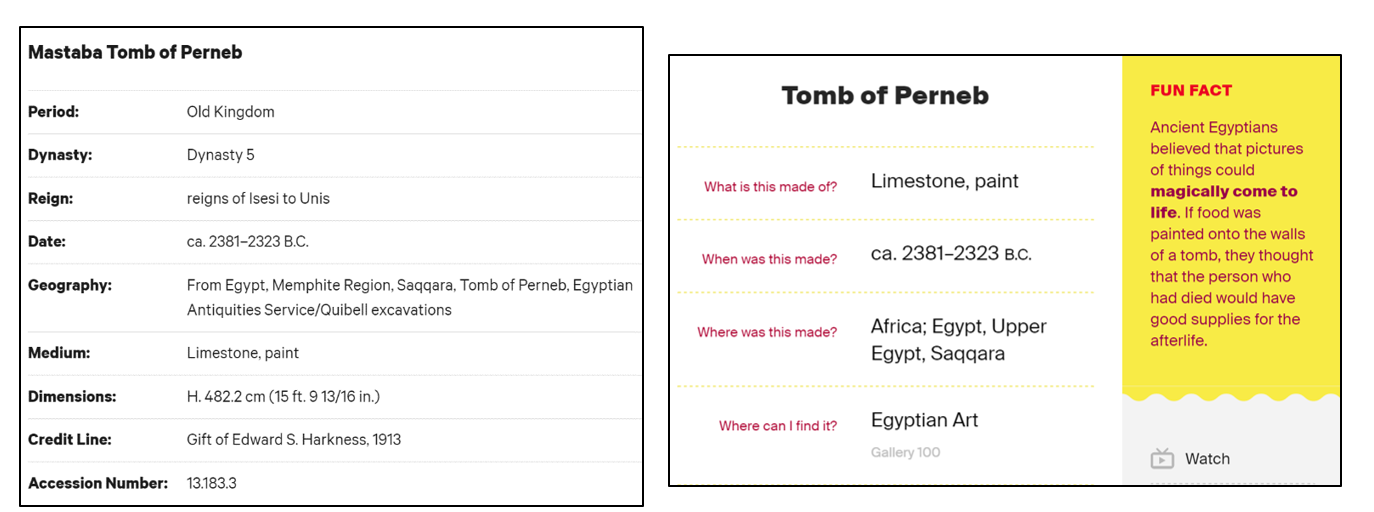
Task: Click the Egyptian Art location text
Action: coord(924,420)
